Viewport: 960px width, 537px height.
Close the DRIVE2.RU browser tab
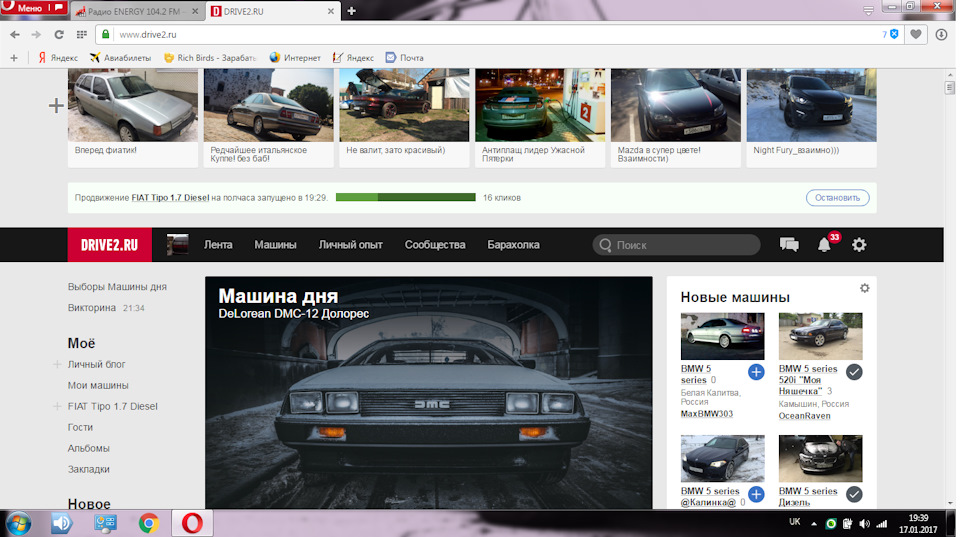click(331, 11)
